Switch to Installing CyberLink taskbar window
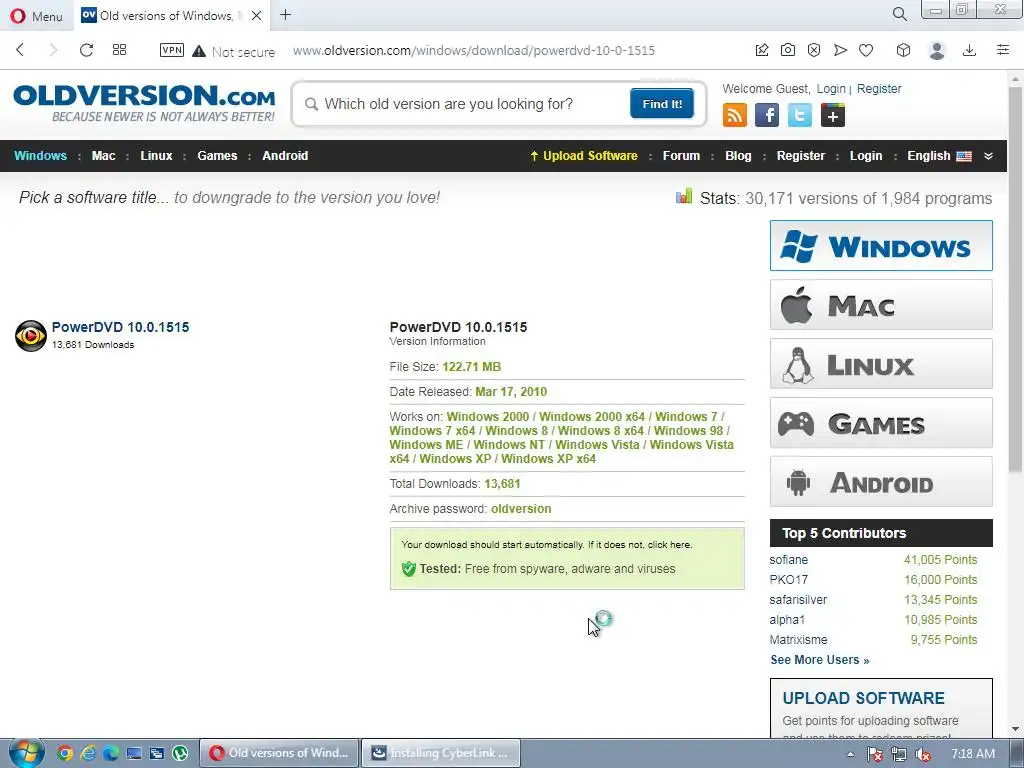Viewport: 1024px width, 768px height. click(x=441, y=753)
